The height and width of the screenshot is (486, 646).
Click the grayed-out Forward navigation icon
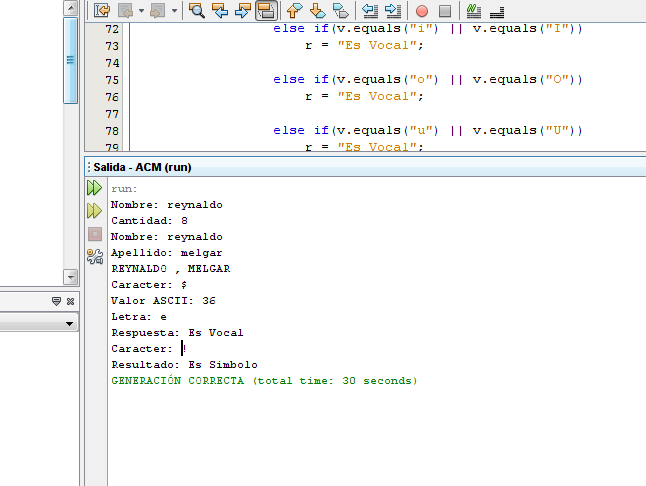coord(158,10)
